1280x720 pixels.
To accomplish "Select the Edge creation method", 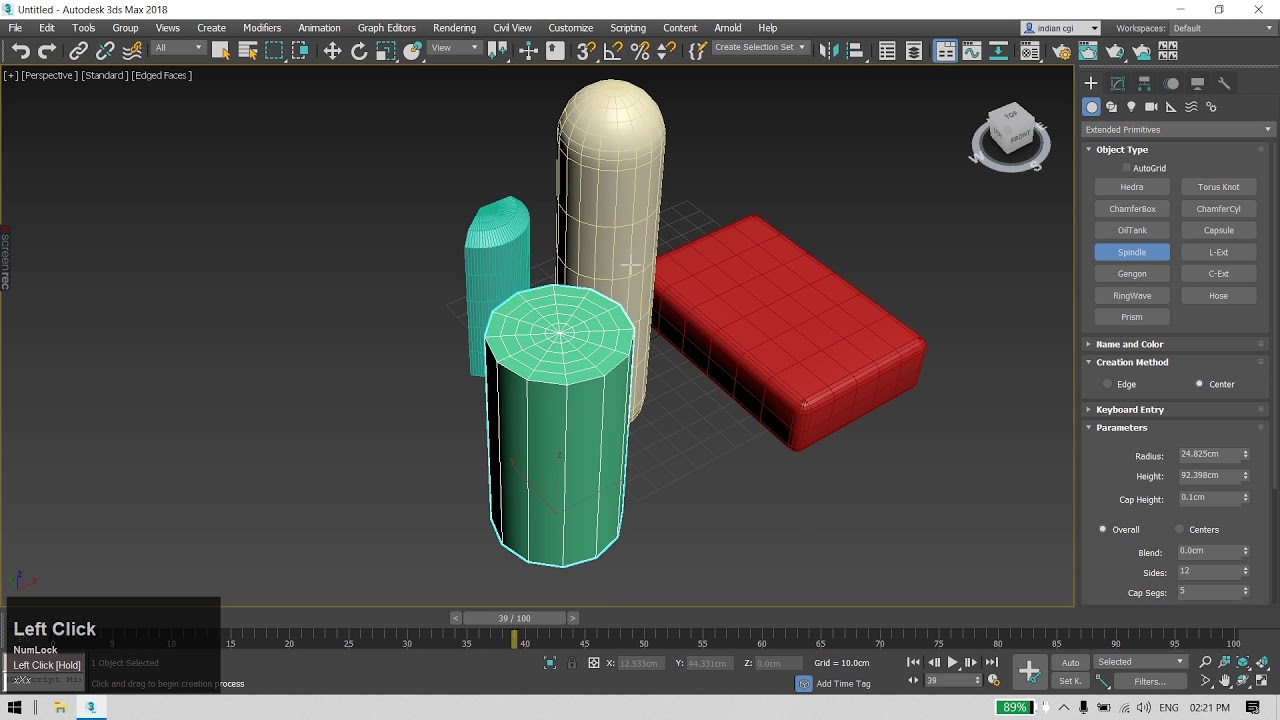I will (1107, 384).
